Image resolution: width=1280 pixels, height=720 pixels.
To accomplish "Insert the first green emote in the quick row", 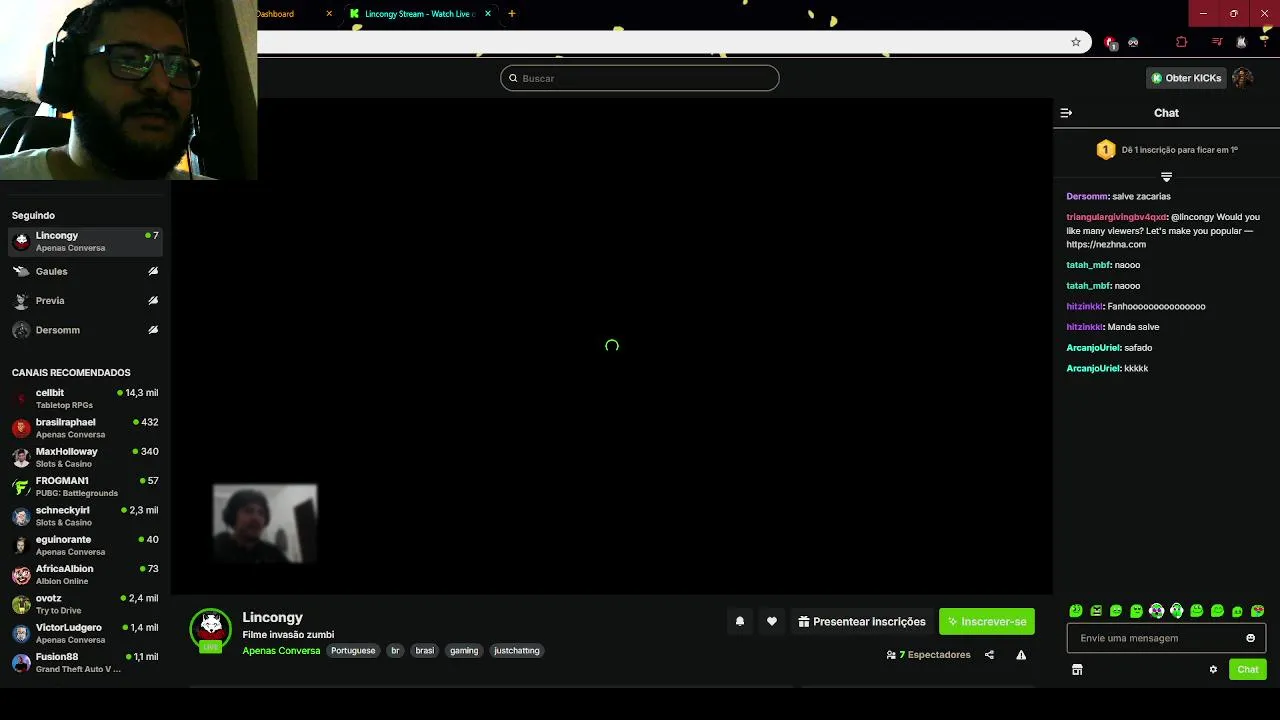I will pyautogui.click(x=1076, y=611).
